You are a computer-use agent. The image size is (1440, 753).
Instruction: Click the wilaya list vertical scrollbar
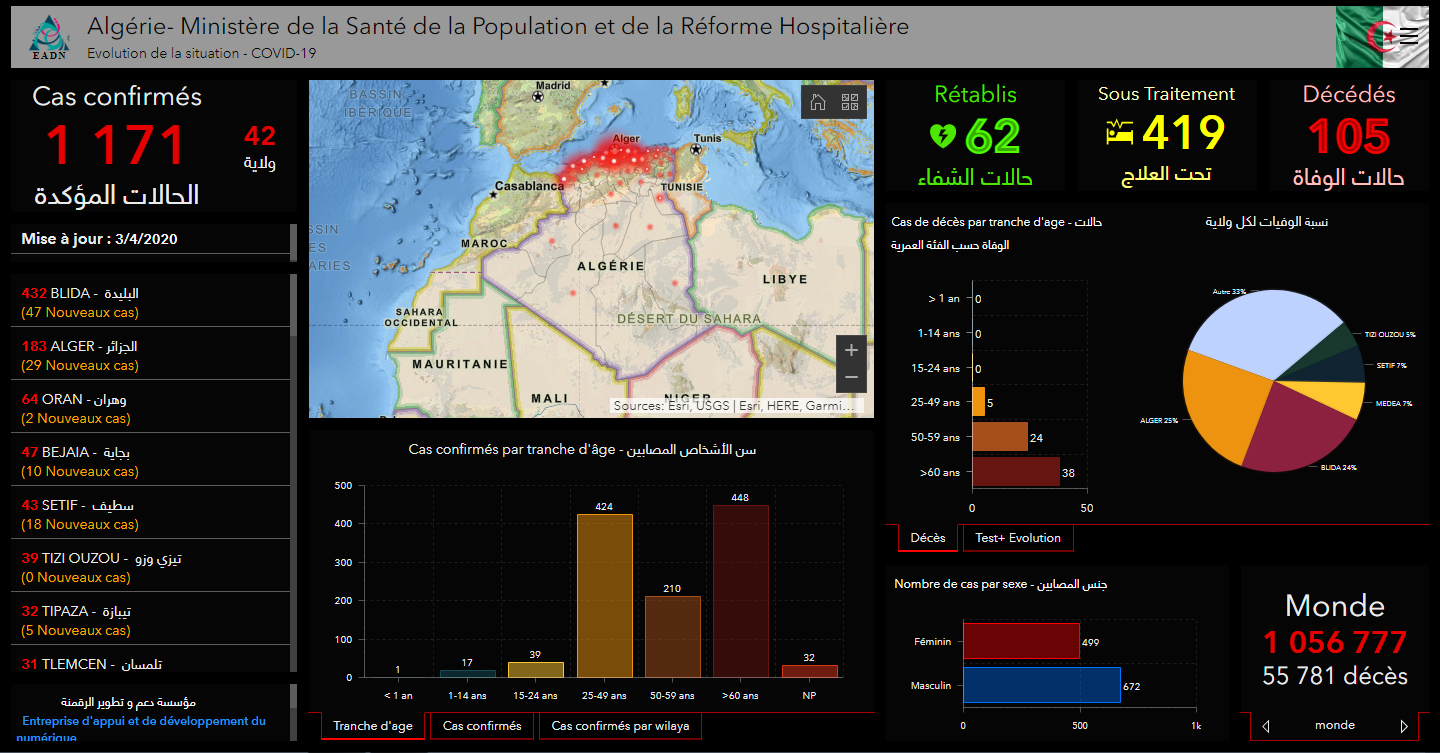[293, 470]
